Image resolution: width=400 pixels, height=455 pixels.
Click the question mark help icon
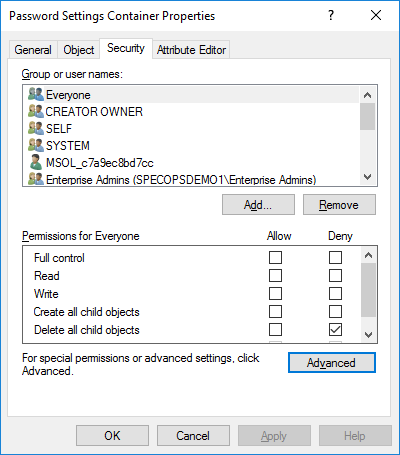point(331,15)
